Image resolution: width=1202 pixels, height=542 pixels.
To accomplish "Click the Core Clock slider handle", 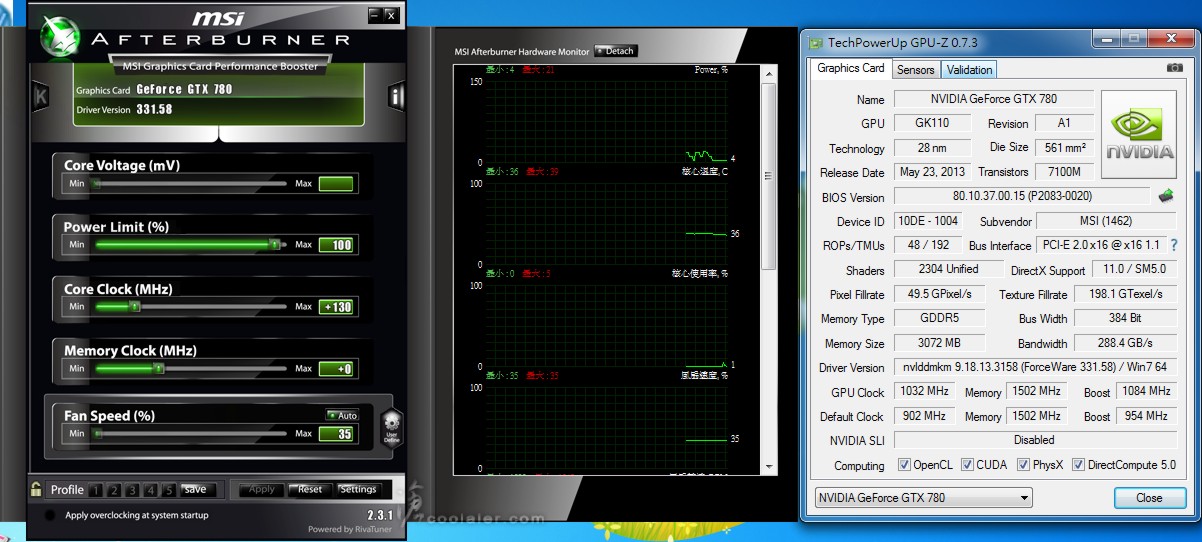I will (135, 307).
